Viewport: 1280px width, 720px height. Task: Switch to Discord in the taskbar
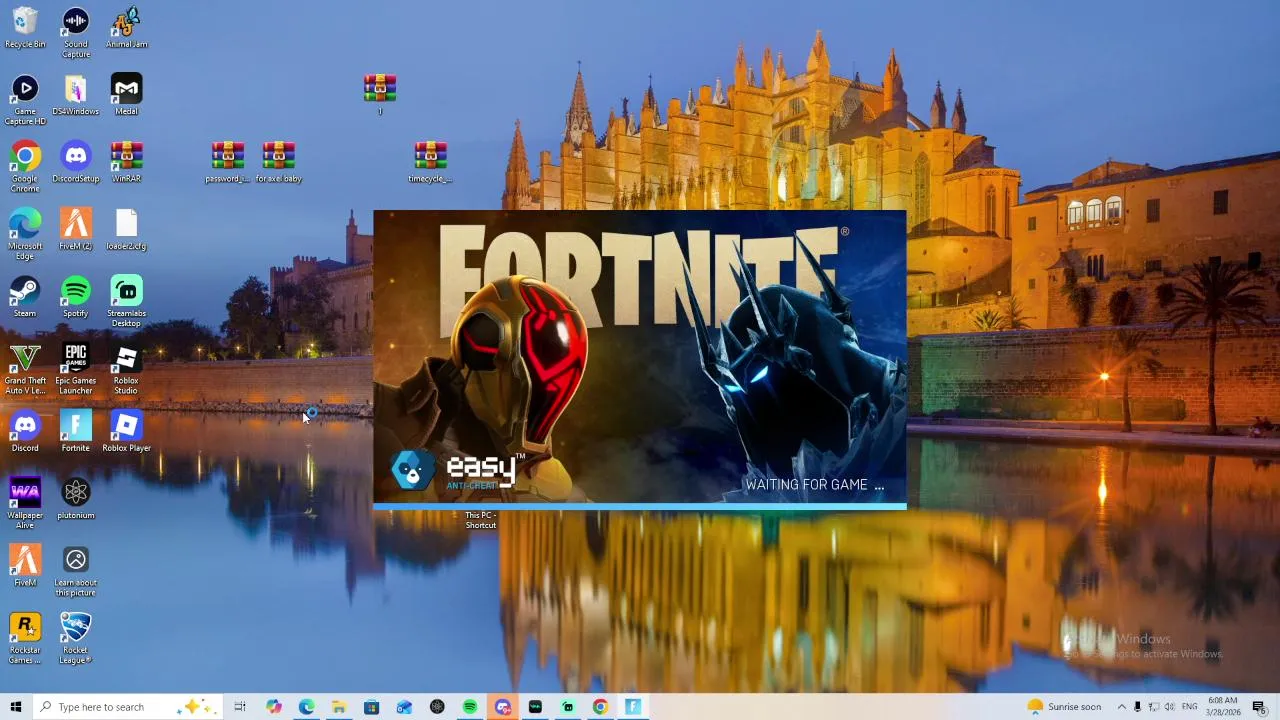pos(502,707)
